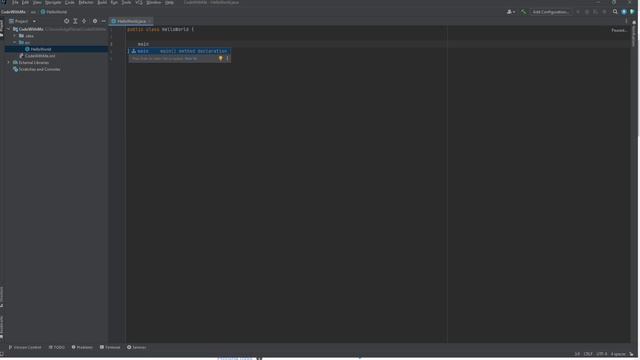Open the Tools menu
This screenshot has height=360, width=640.
tap(127, 2)
